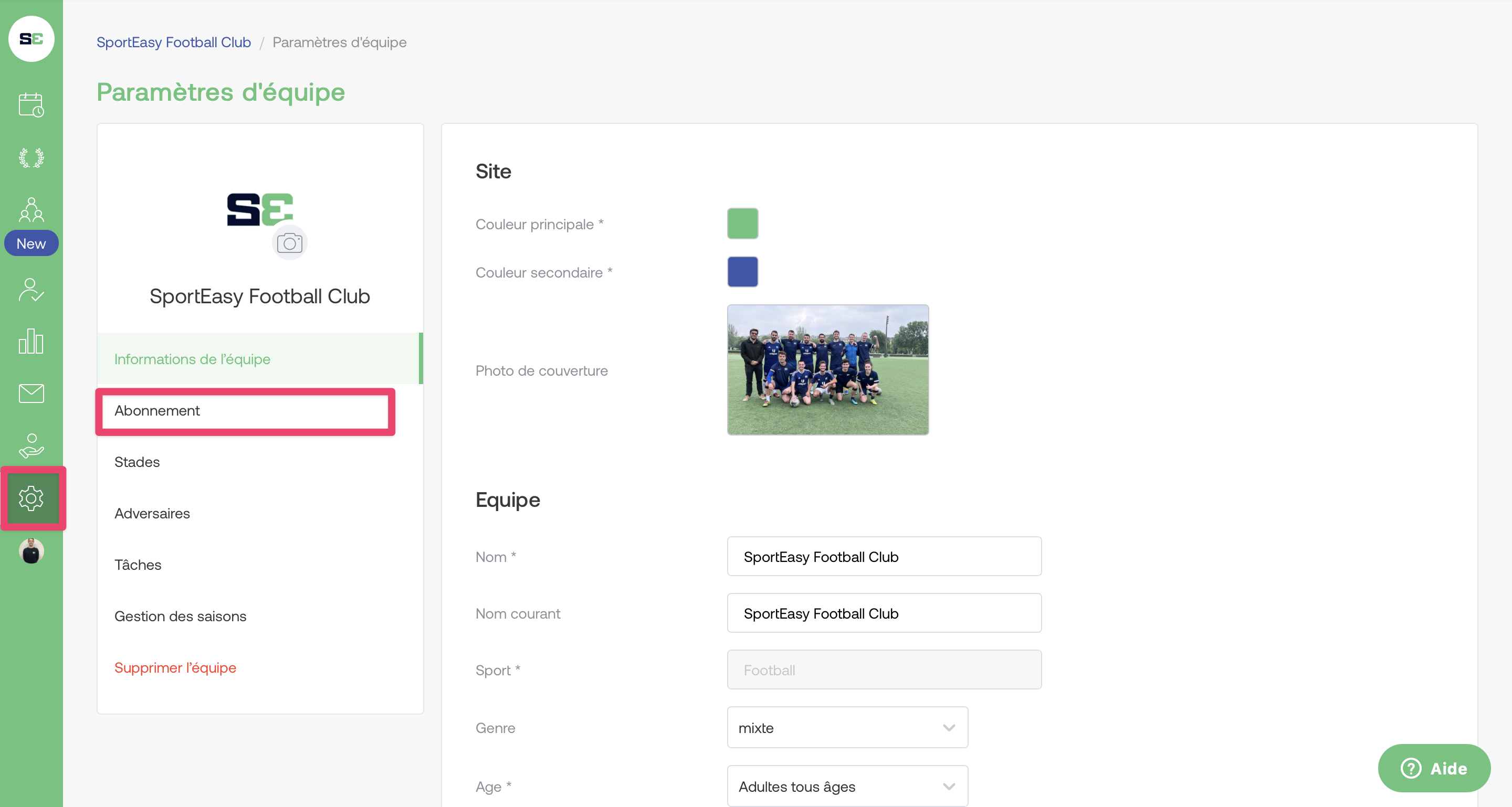Click the New badge in sidebar

[x=31, y=243]
